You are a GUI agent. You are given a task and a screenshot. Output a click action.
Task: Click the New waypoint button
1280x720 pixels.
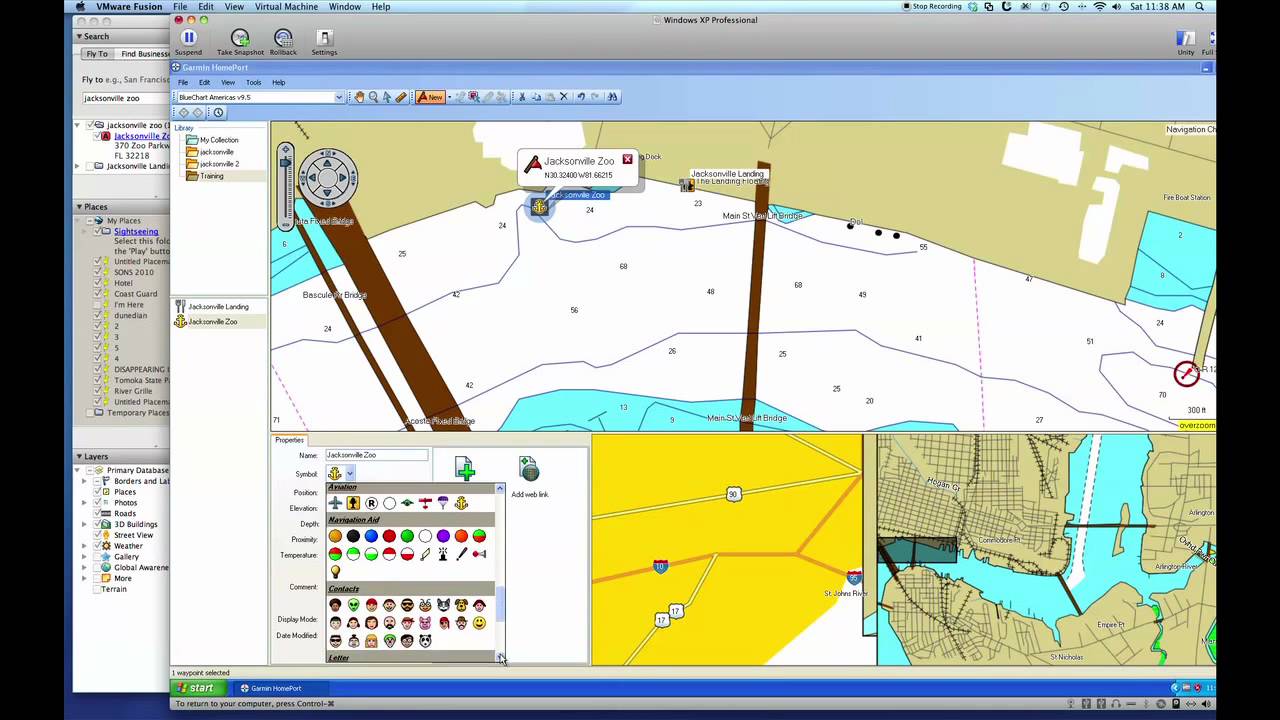pyautogui.click(x=430, y=97)
